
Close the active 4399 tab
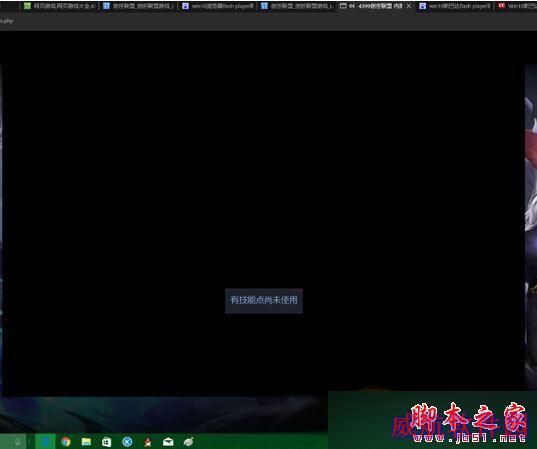click(x=409, y=6)
